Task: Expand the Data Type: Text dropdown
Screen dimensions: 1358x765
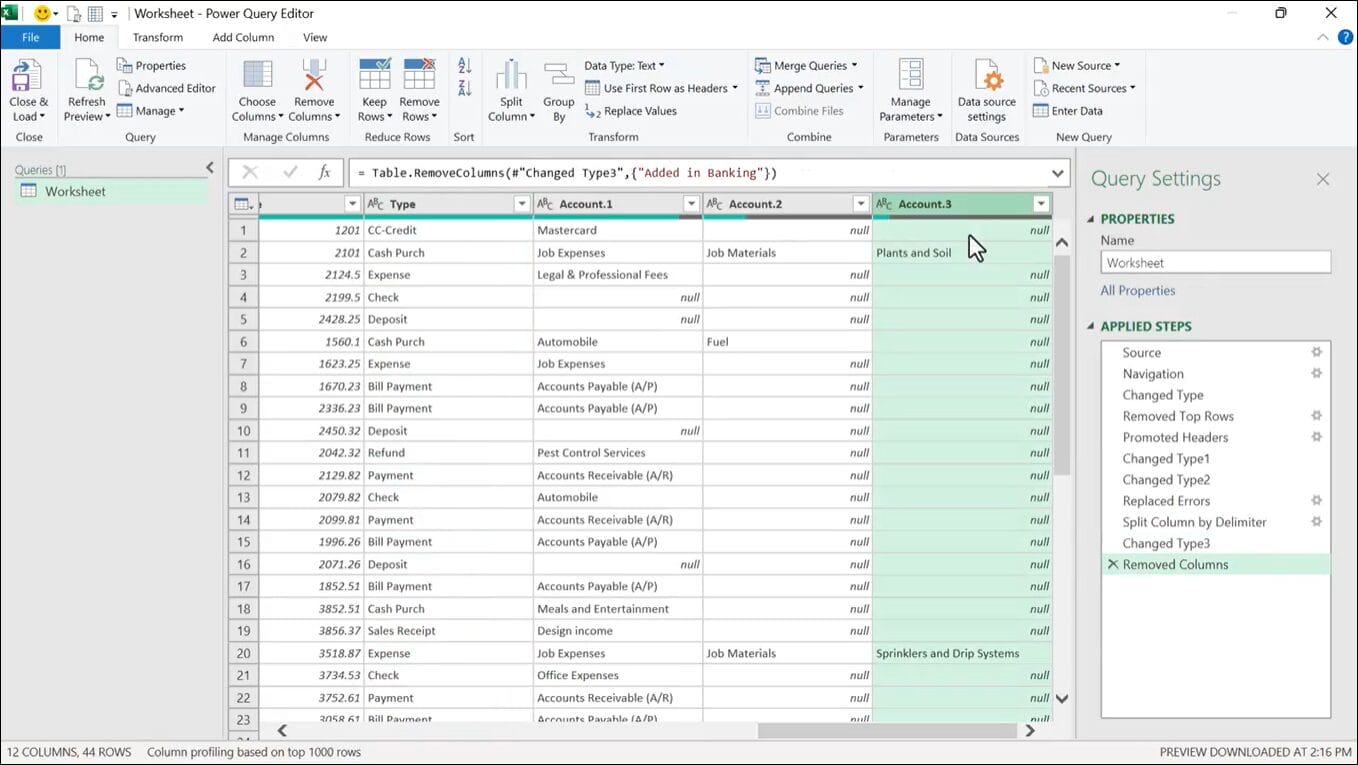Action: point(625,66)
